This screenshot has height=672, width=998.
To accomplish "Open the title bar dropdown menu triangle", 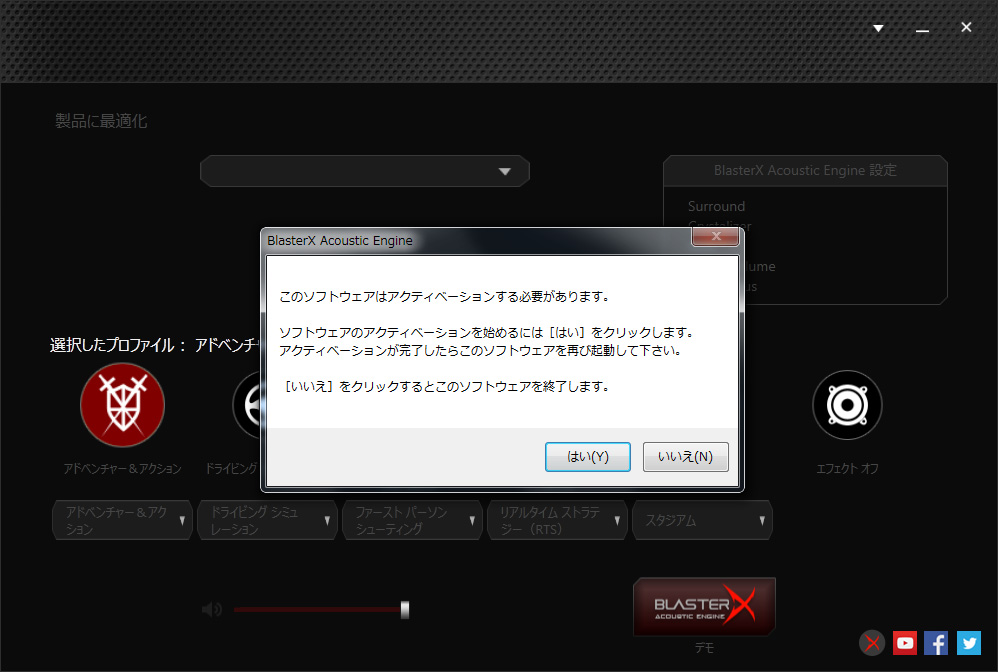I will tap(878, 28).
